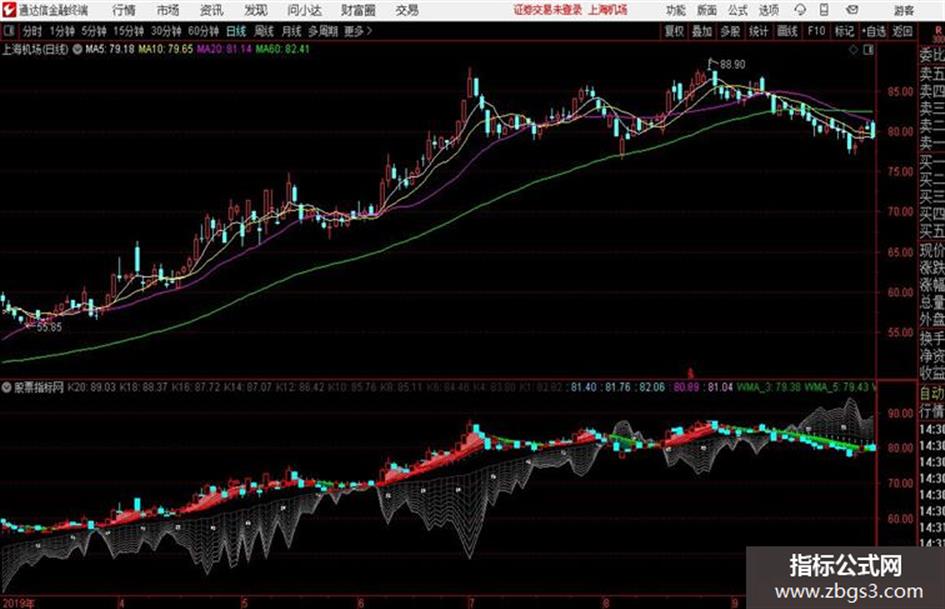Open the MA indicator dropdown beside 上海机场(日线)

tap(77, 49)
